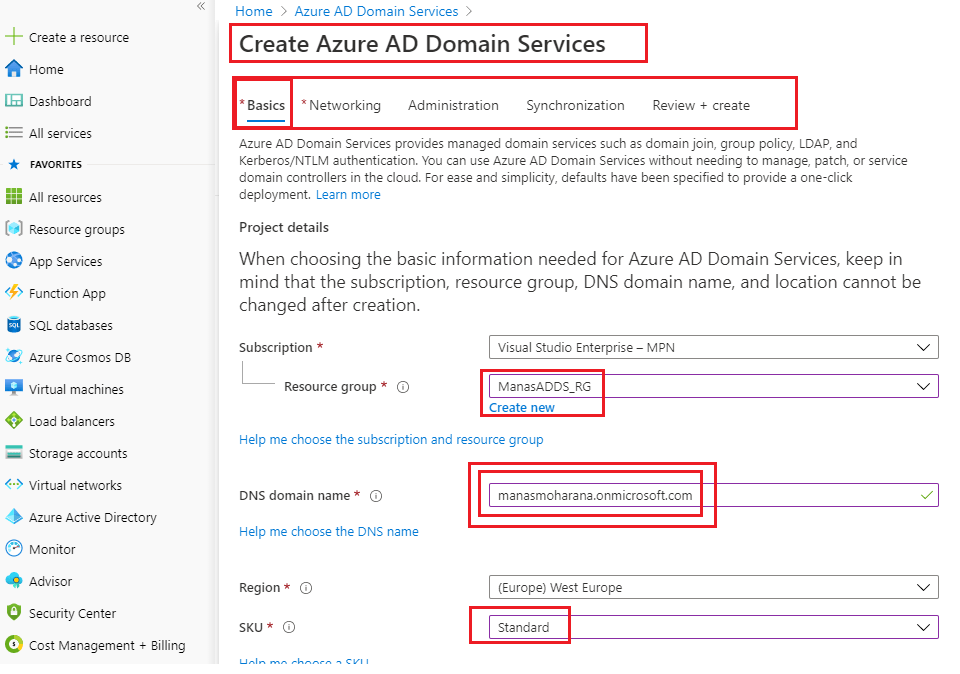The image size is (960, 674).
Task: Click the Load balancers diamond icon
Action: 13,421
